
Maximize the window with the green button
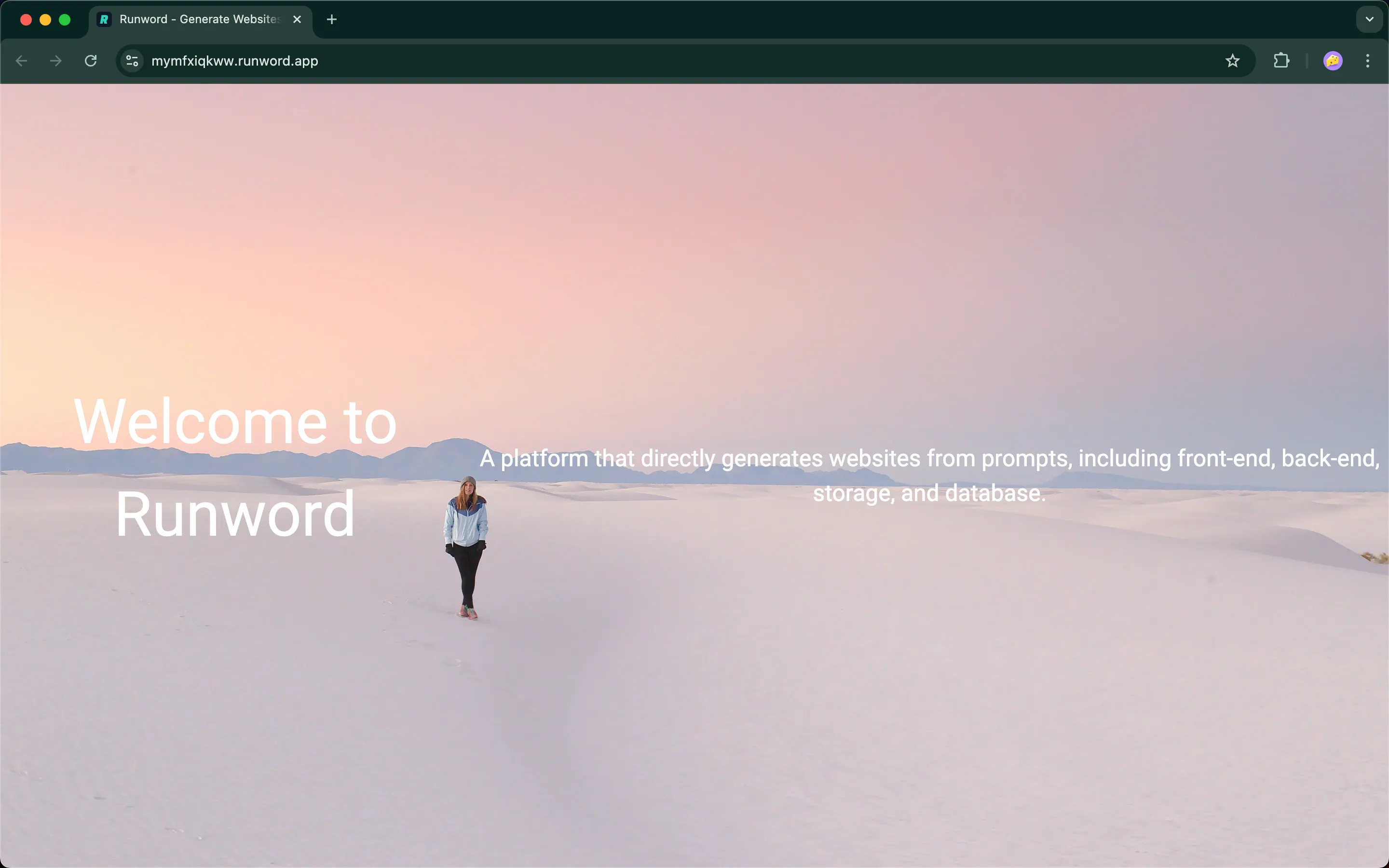click(65, 19)
